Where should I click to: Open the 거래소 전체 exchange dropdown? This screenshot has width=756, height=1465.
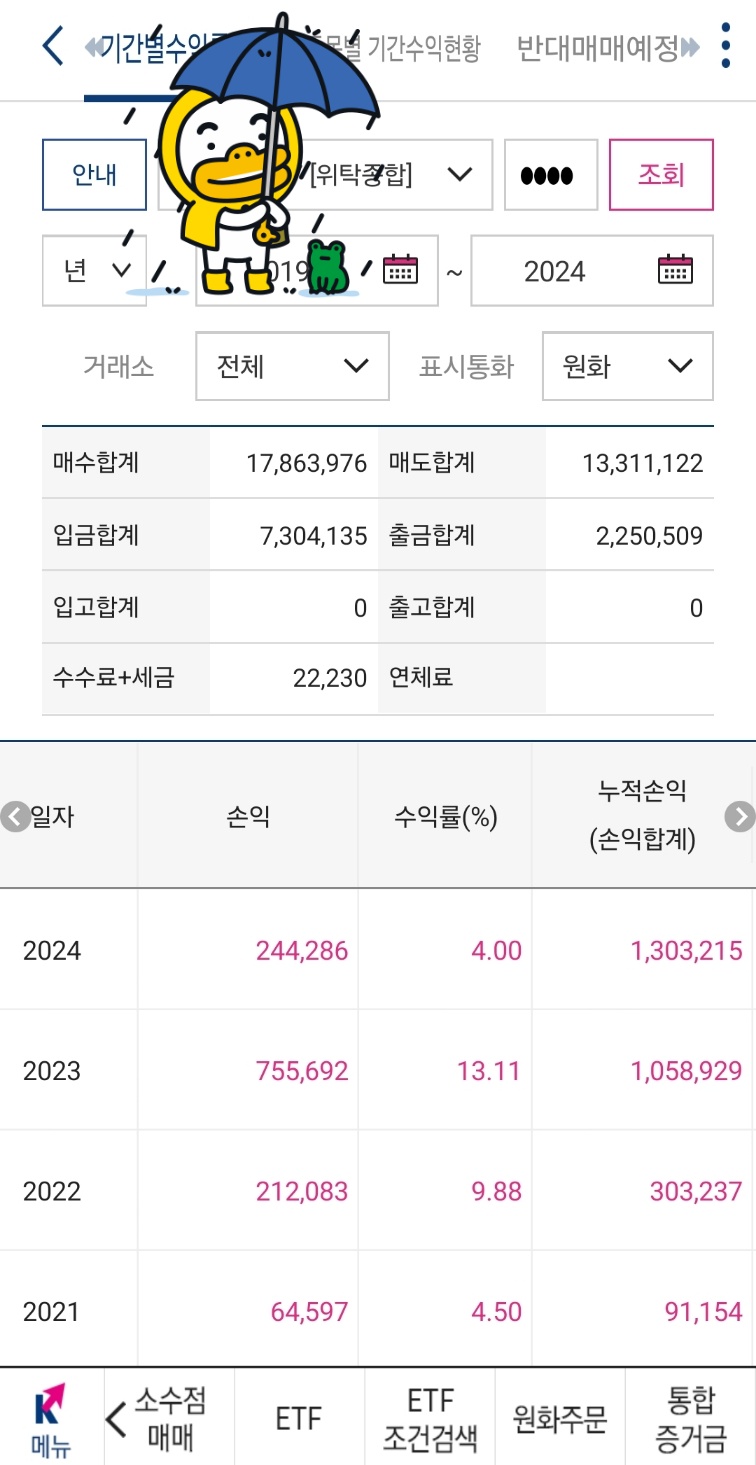(x=291, y=366)
